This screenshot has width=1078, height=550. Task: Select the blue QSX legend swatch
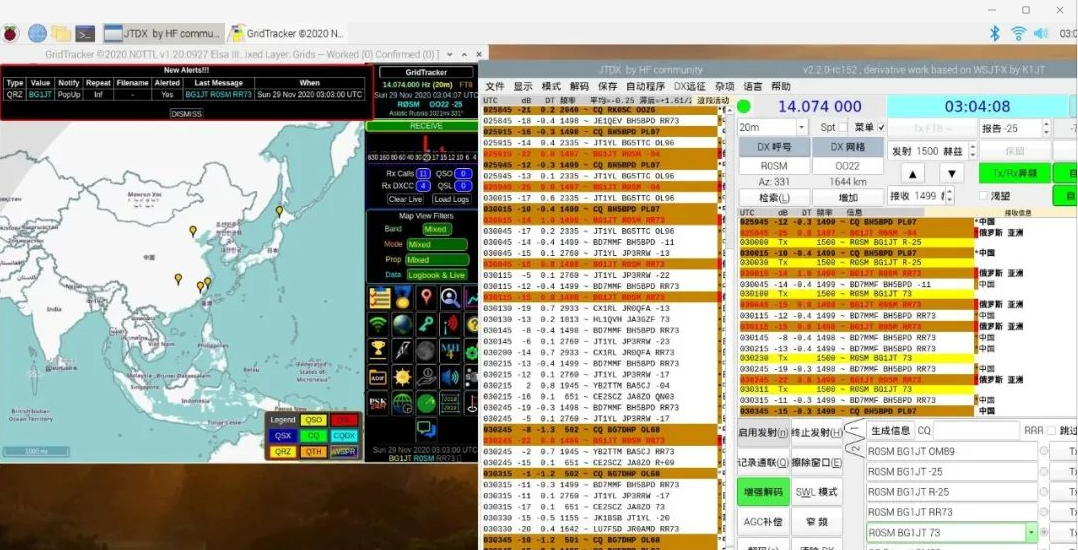[283, 436]
